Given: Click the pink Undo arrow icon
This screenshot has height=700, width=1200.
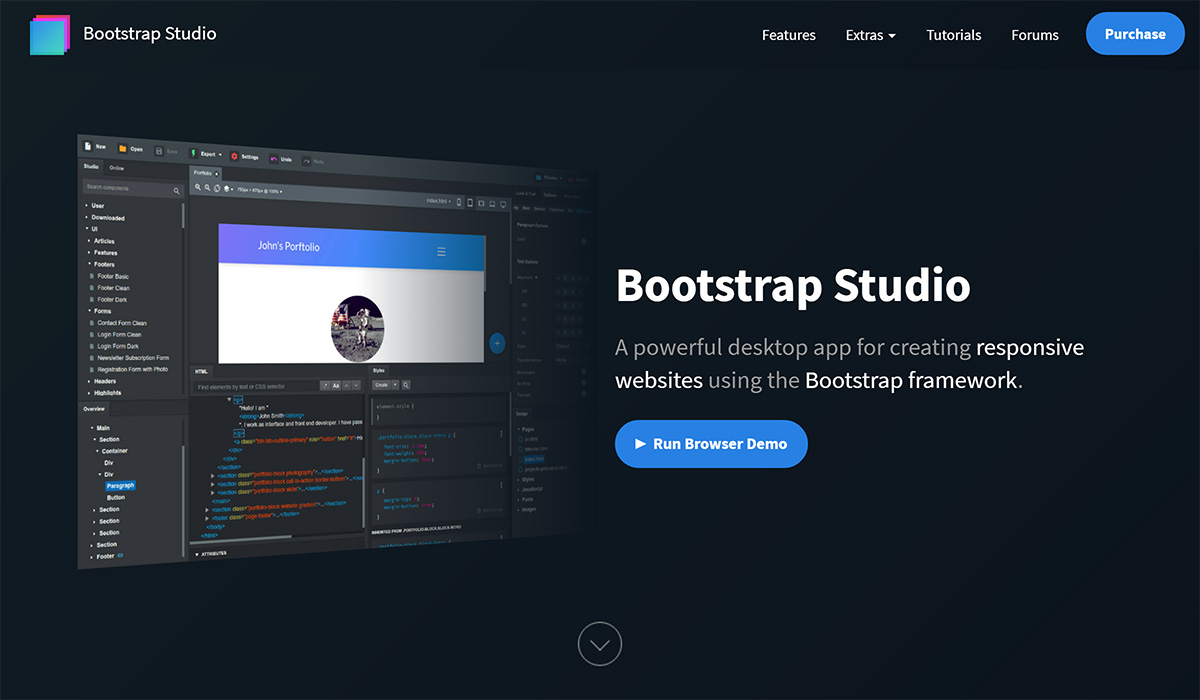Looking at the screenshot, I should coord(273,158).
